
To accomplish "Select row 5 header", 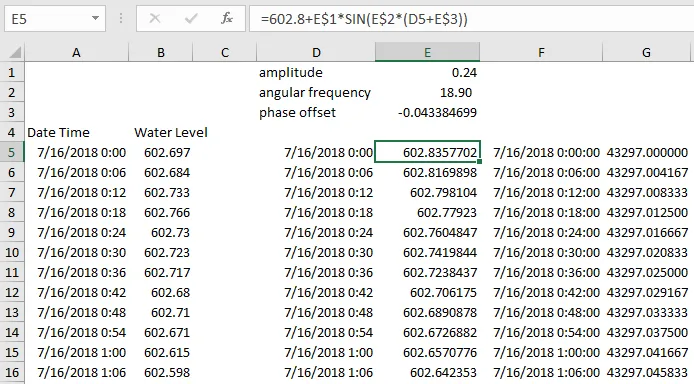I will [x=12, y=153].
